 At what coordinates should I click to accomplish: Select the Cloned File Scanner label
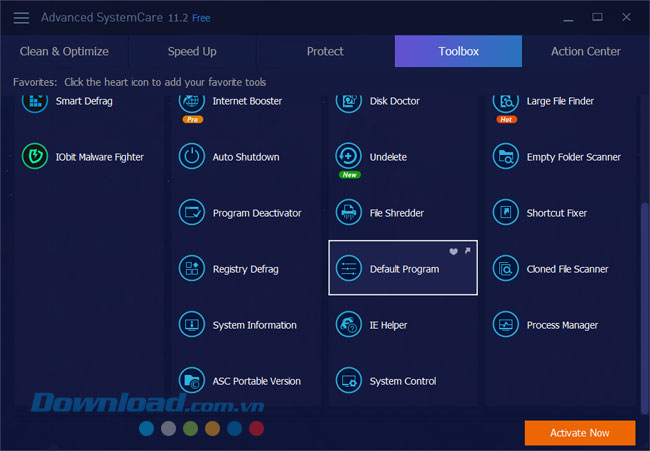(x=568, y=269)
